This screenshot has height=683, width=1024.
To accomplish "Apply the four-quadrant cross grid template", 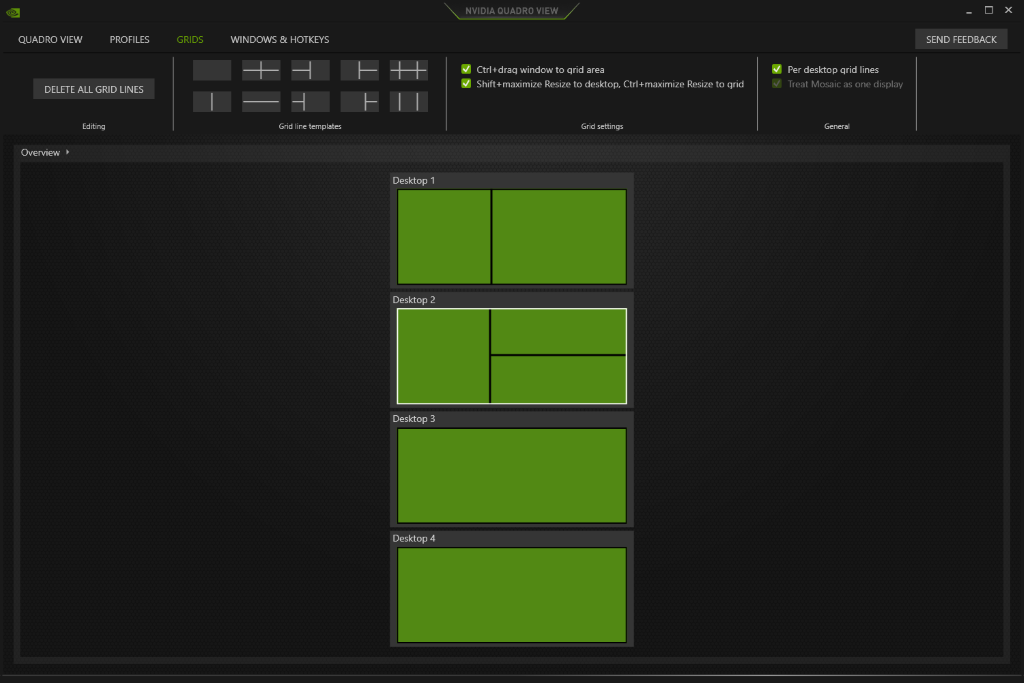I will coord(261,70).
